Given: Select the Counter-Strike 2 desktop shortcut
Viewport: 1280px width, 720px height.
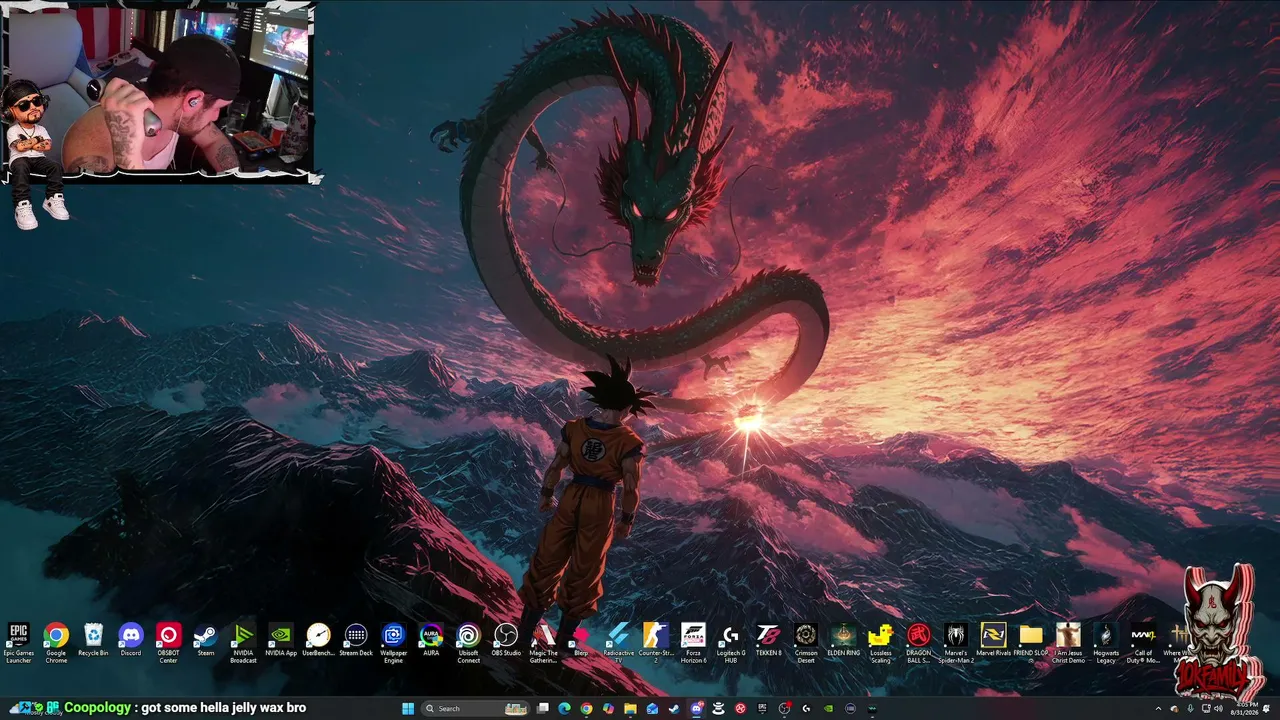Looking at the screenshot, I should tap(656, 643).
